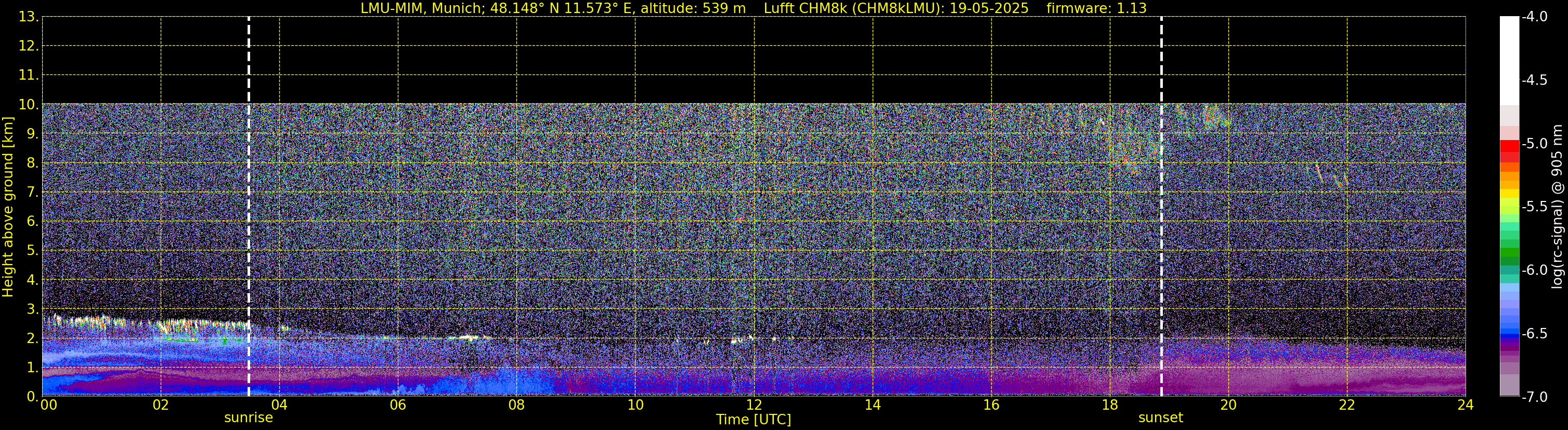Click the '1.' tick on the height axis
The width and height of the screenshot is (1568, 430).
(x=32, y=368)
